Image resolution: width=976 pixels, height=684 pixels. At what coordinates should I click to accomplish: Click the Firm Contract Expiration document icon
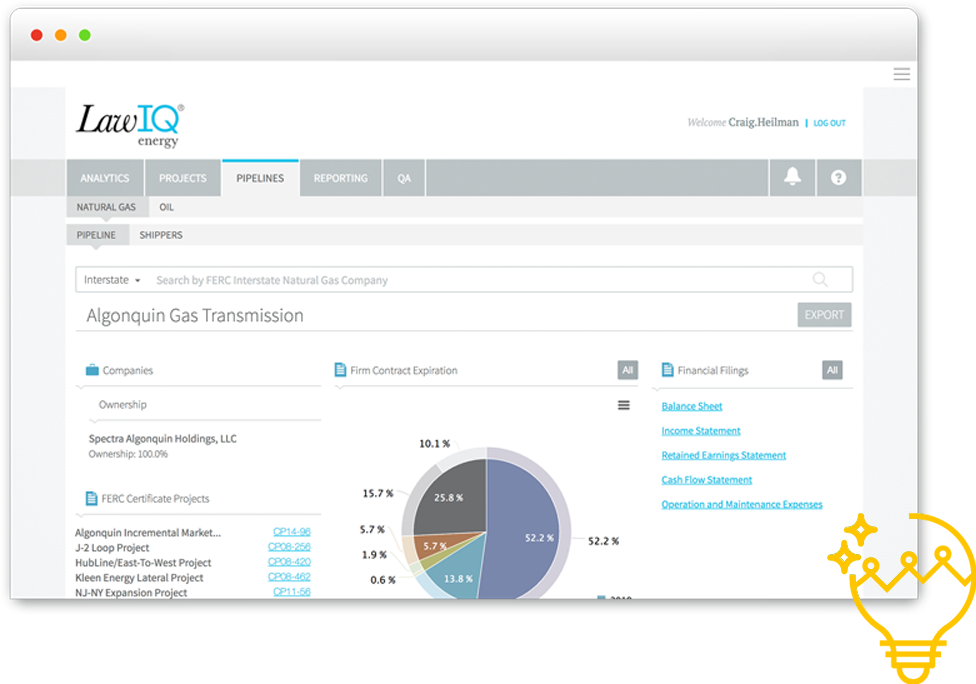tap(340, 370)
